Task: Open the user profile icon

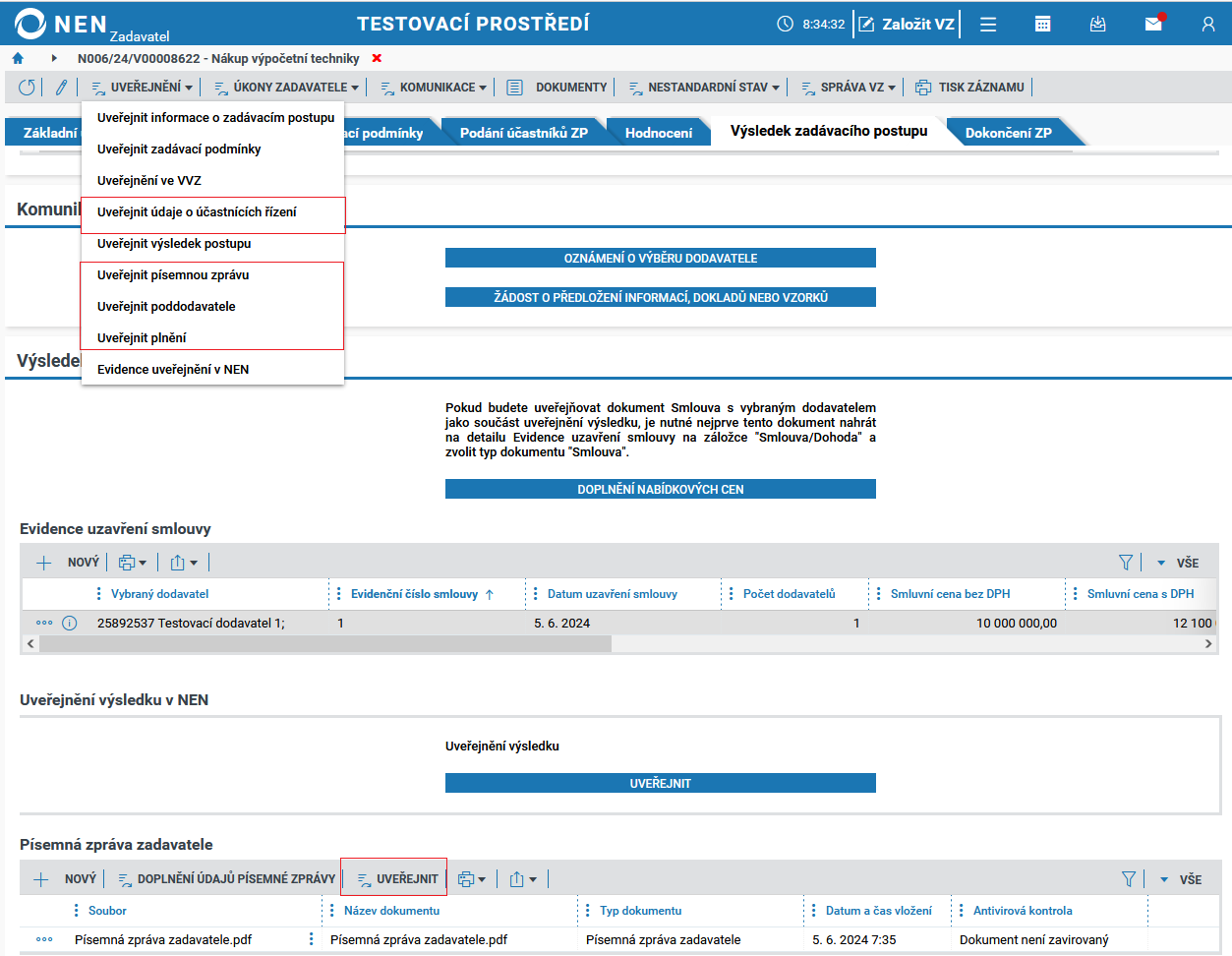Action: [1208, 24]
